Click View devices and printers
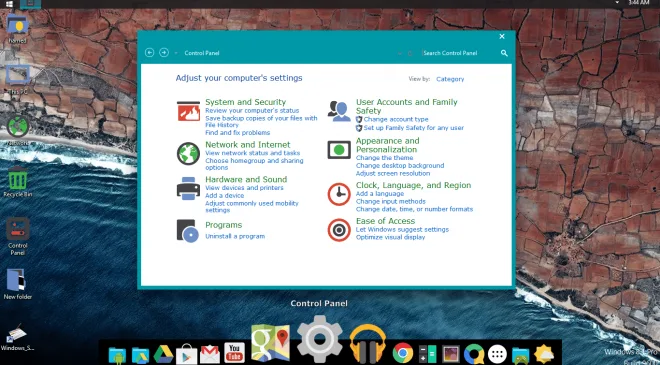 pyautogui.click(x=244, y=188)
